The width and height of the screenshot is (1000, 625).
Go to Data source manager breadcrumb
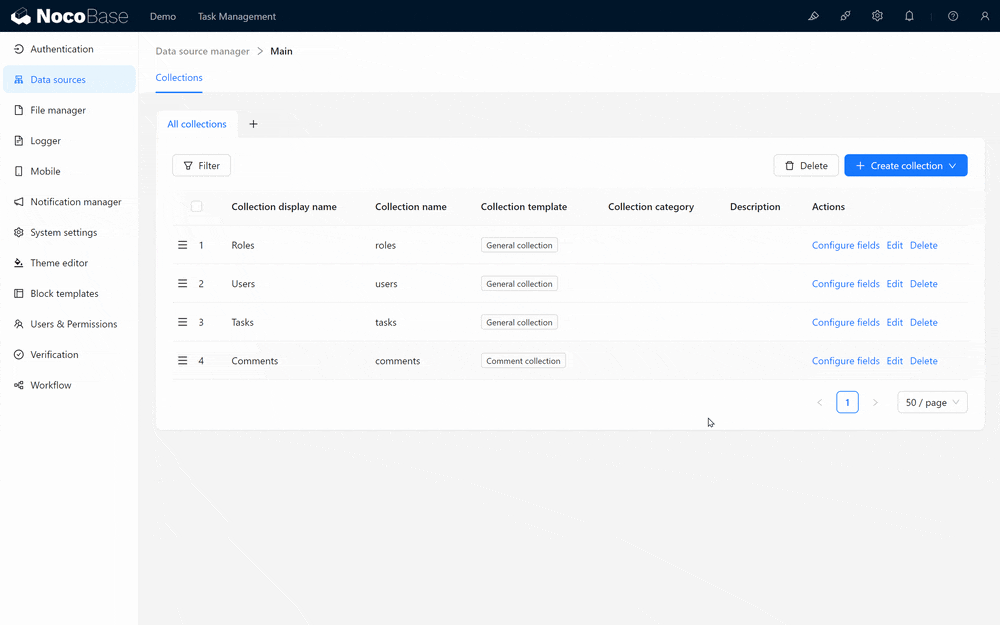[x=202, y=51]
